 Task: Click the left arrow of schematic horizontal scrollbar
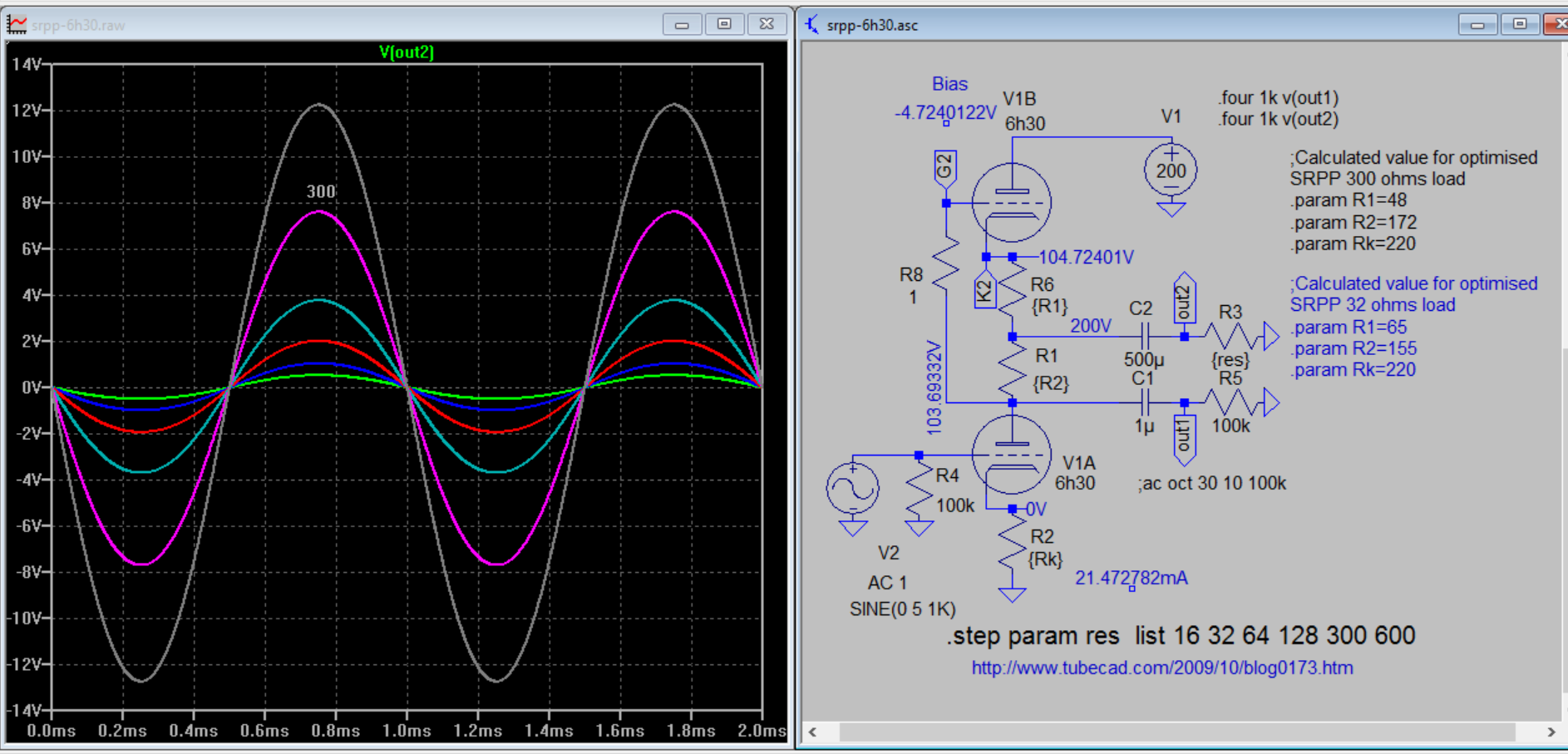[x=813, y=732]
